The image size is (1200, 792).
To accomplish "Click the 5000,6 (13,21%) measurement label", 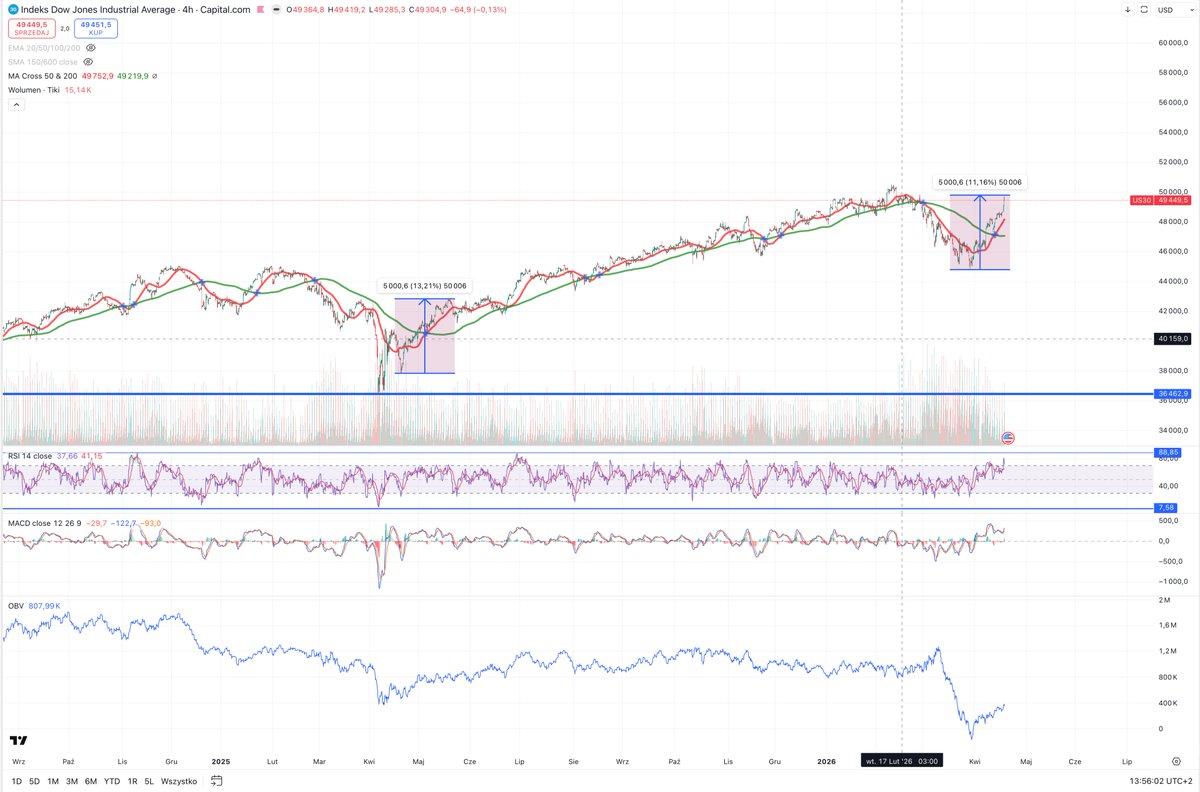I will click(424, 286).
